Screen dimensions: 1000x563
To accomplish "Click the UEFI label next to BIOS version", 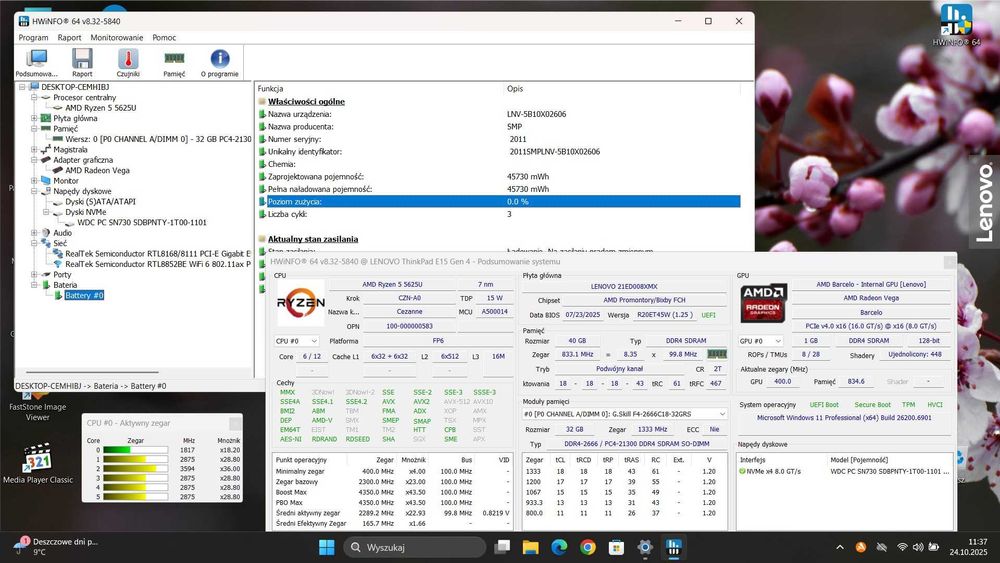I will (x=709, y=315).
